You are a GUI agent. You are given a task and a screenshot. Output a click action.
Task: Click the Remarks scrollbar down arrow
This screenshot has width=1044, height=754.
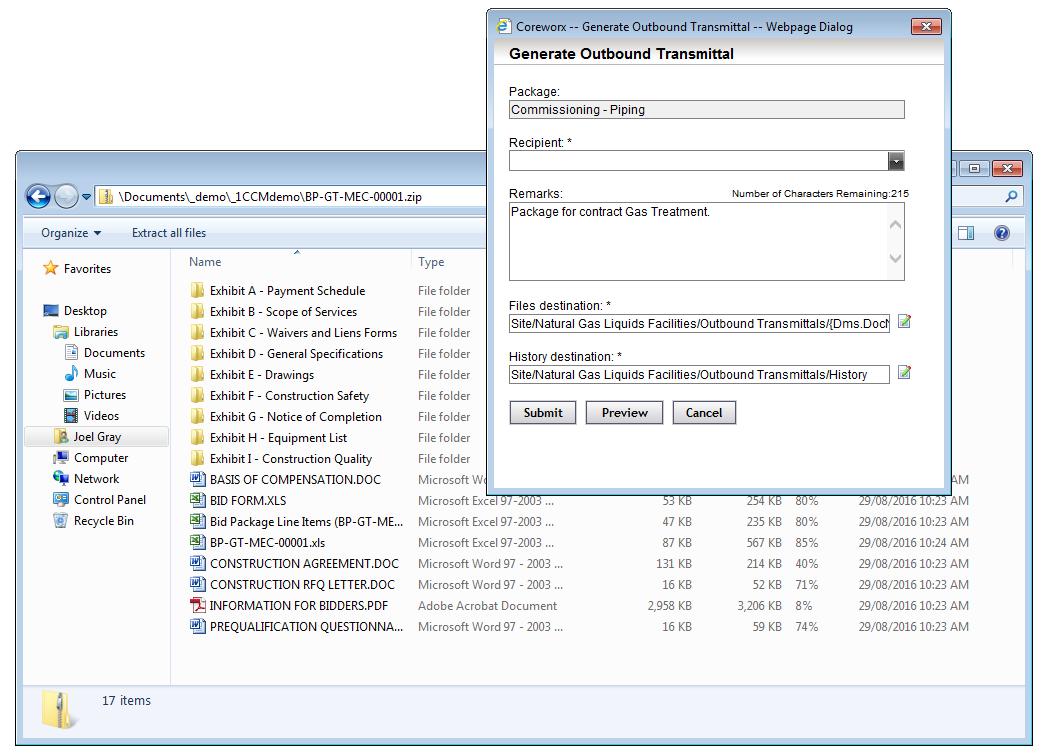pos(896,258)
